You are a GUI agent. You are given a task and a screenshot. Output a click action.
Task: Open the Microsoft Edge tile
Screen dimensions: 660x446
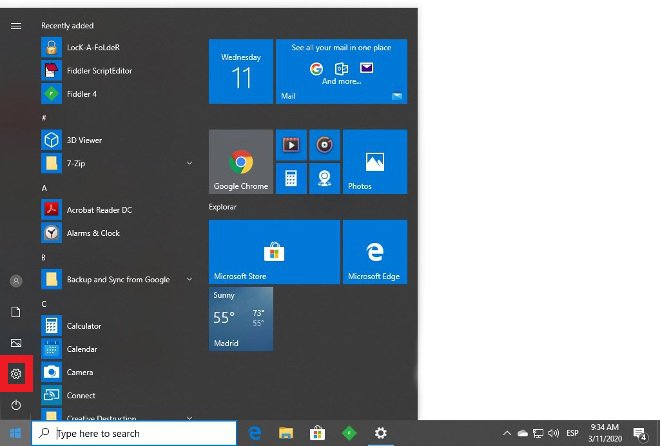click(375, 252)
